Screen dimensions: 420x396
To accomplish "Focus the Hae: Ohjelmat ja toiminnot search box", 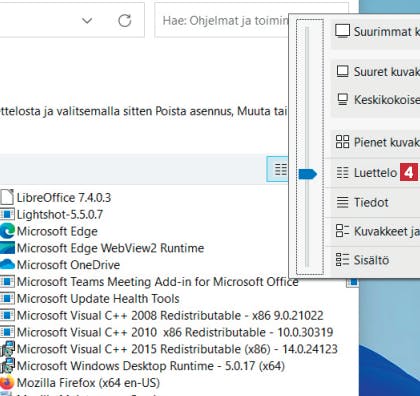I will [222, 21].
